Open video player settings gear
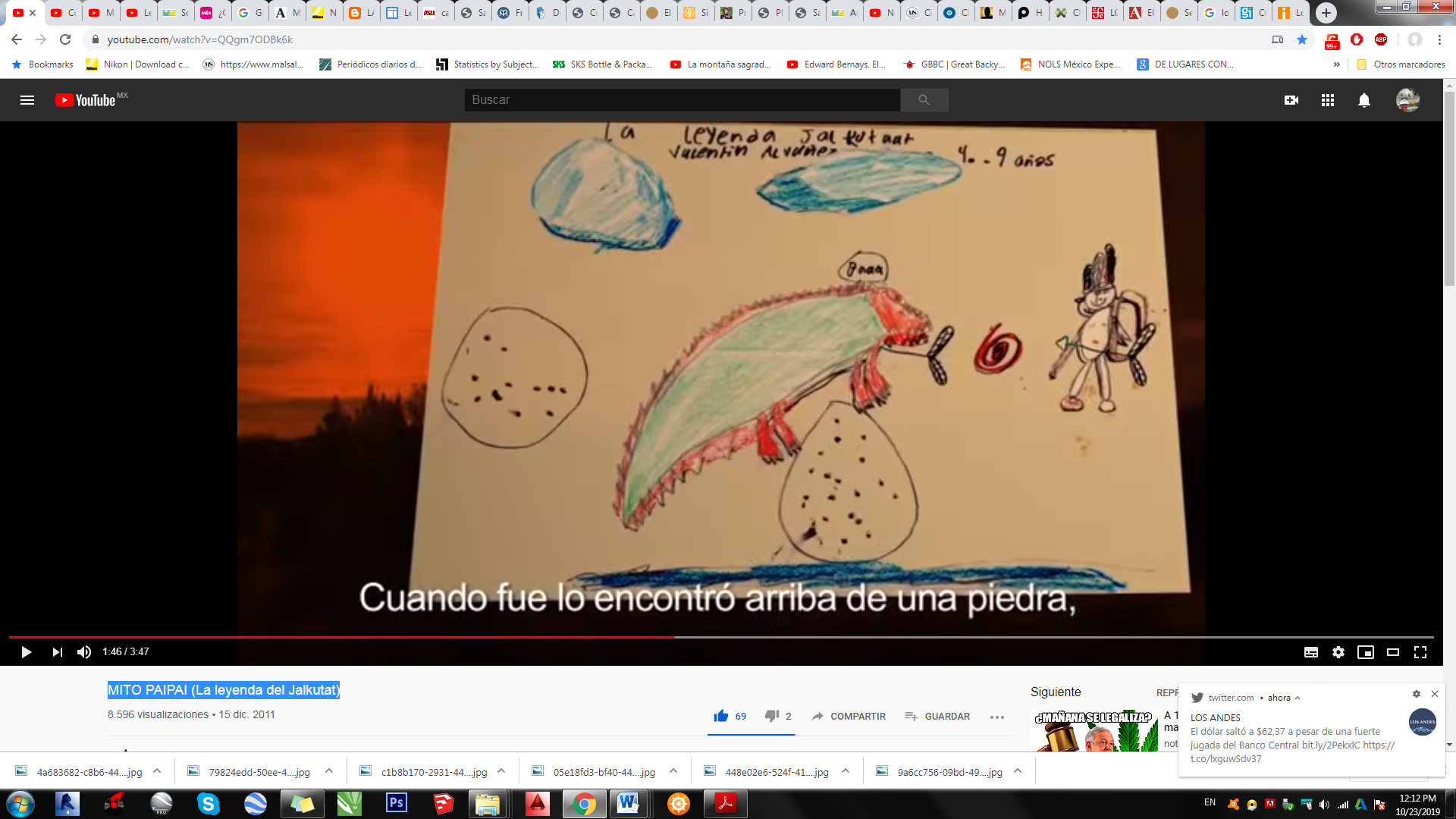The width and height of the screenshot is (1456, 819). tap(1338, 652)
